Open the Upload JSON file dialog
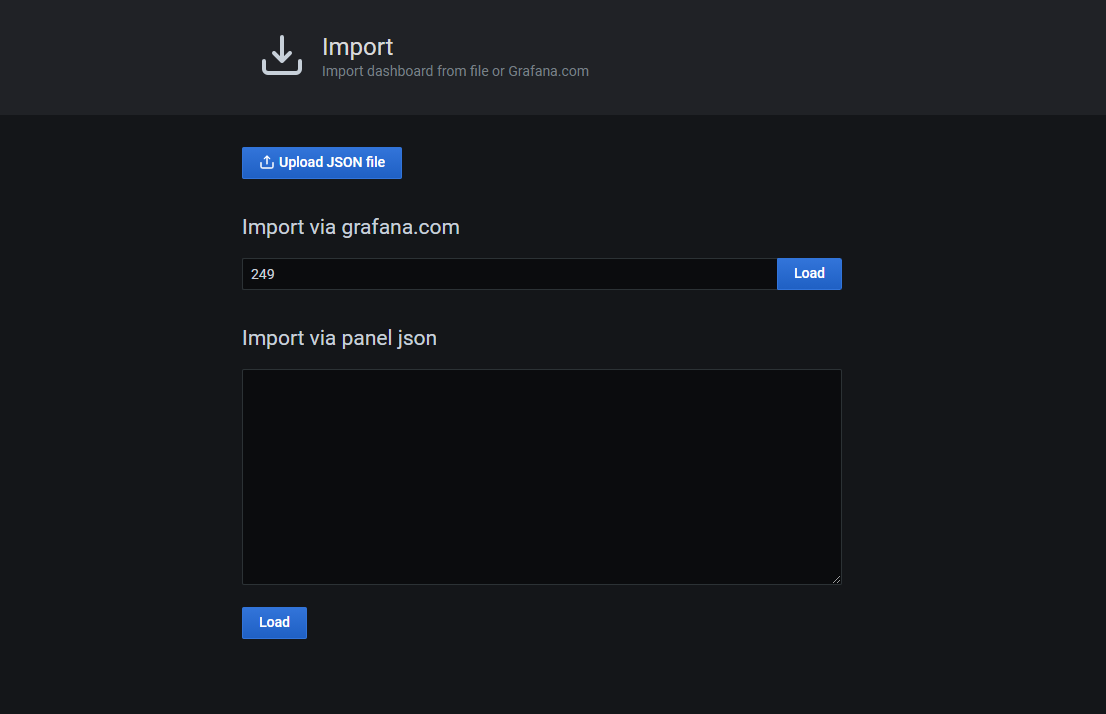This screenshot has width=1106, height=714. coord(322,163)
